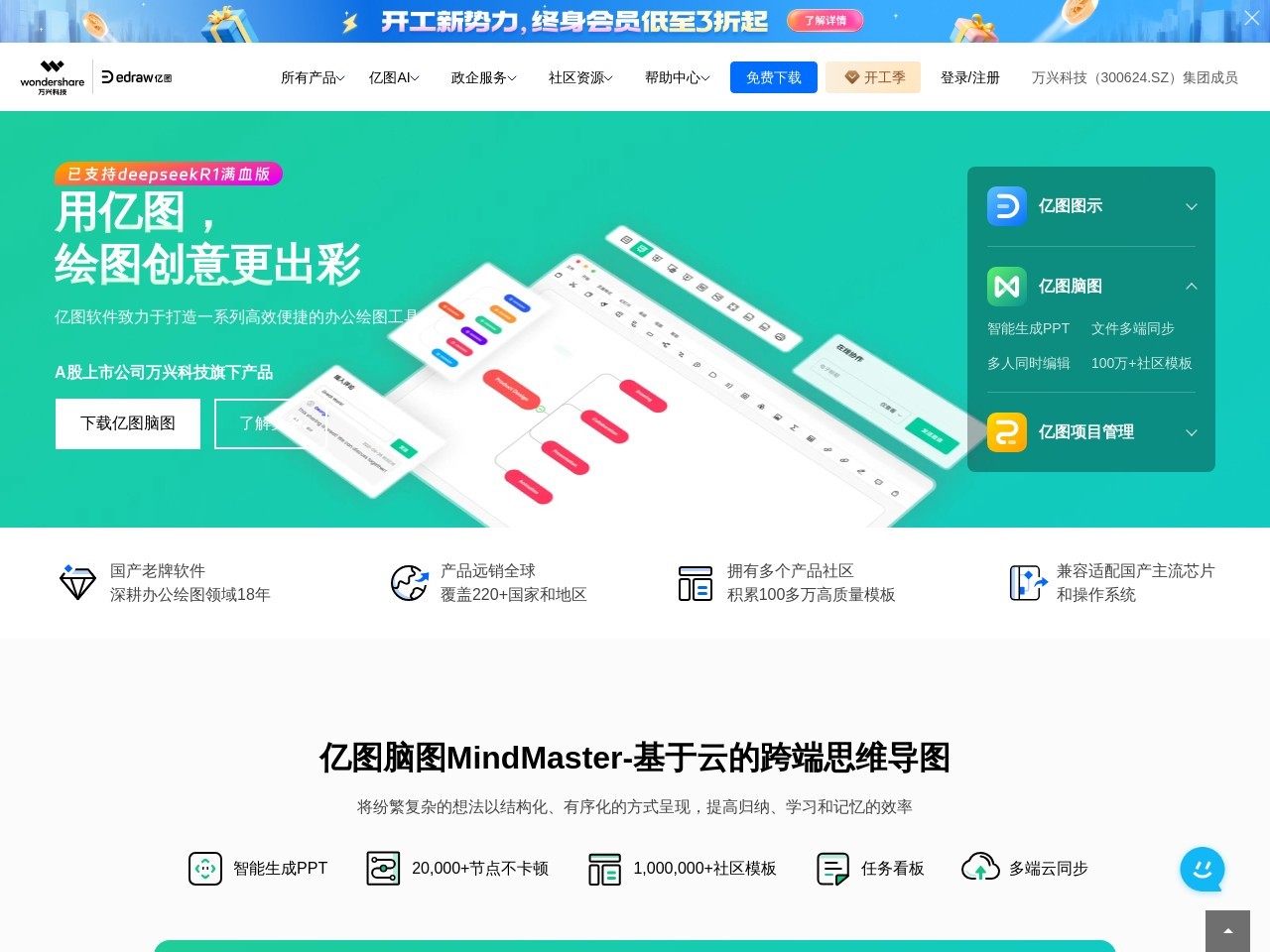Click the 多端云同步 cloud icon
The image size is (1270, 952).
coord(980,868)
